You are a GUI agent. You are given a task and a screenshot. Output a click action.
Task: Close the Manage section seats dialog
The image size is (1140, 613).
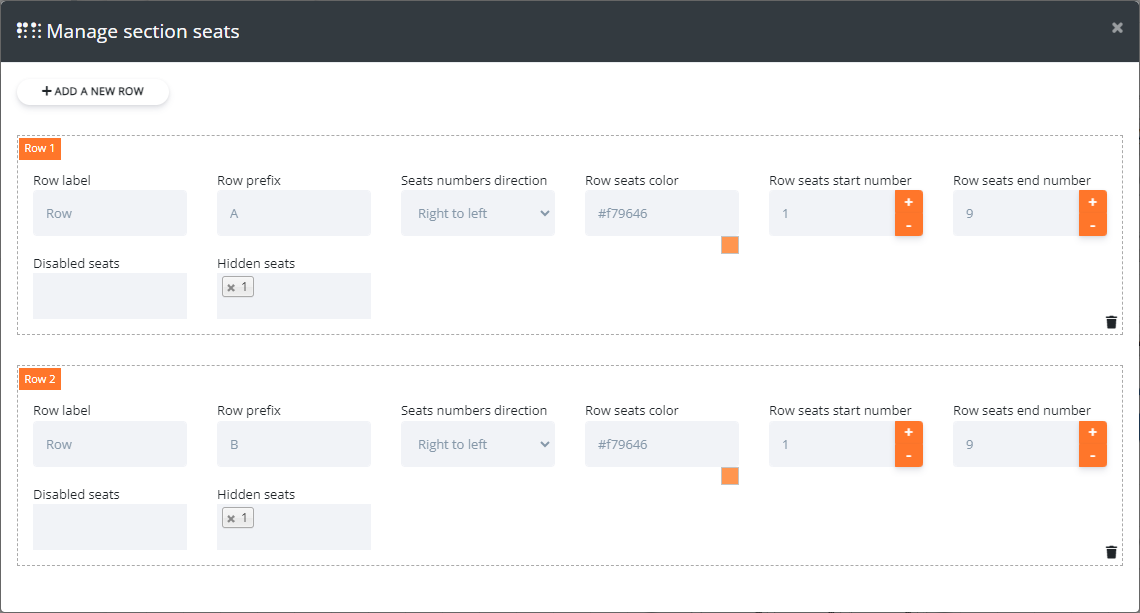[1117, 28]
